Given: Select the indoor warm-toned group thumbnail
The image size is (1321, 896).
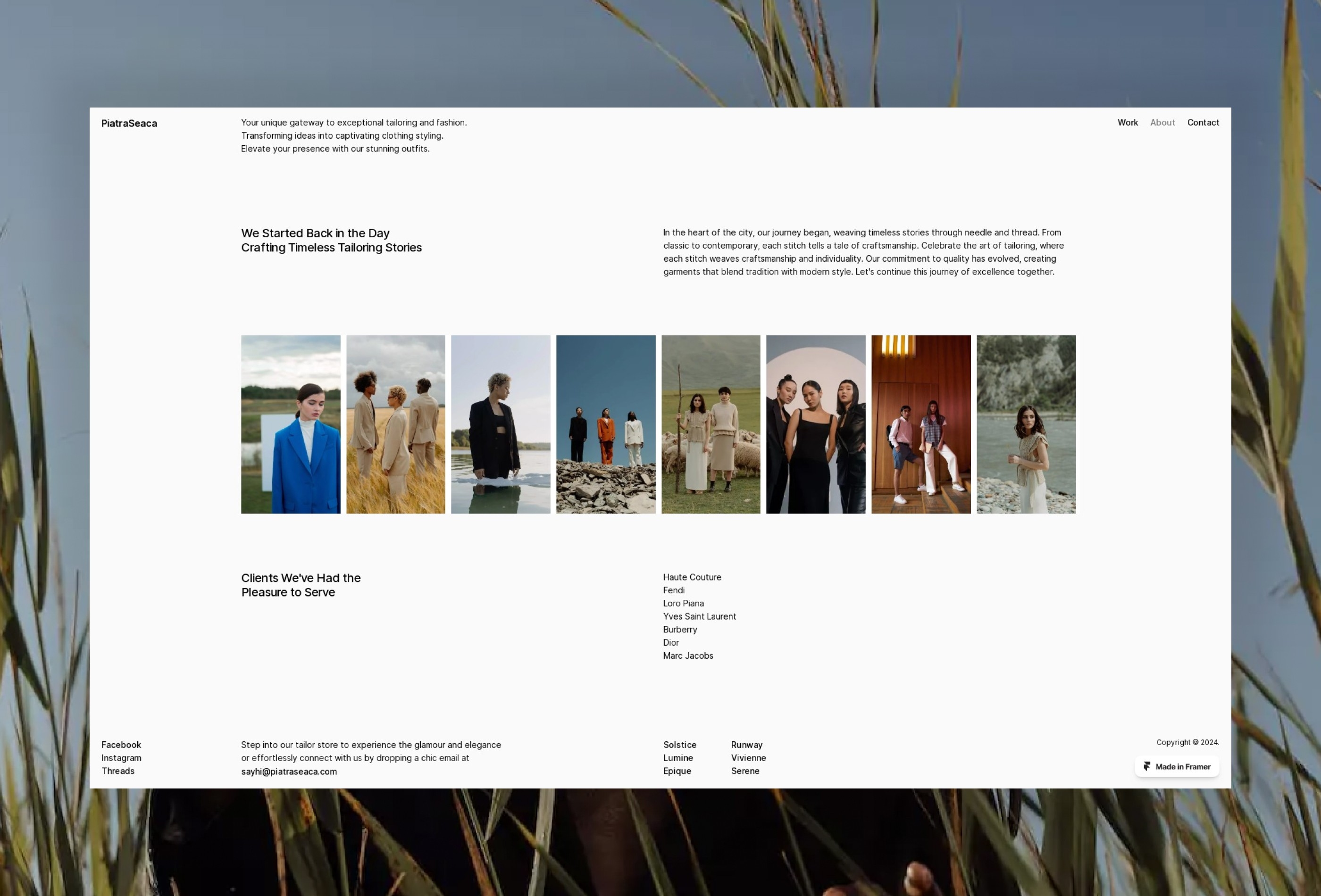Looking at the screenshot, I should point(920,424).
